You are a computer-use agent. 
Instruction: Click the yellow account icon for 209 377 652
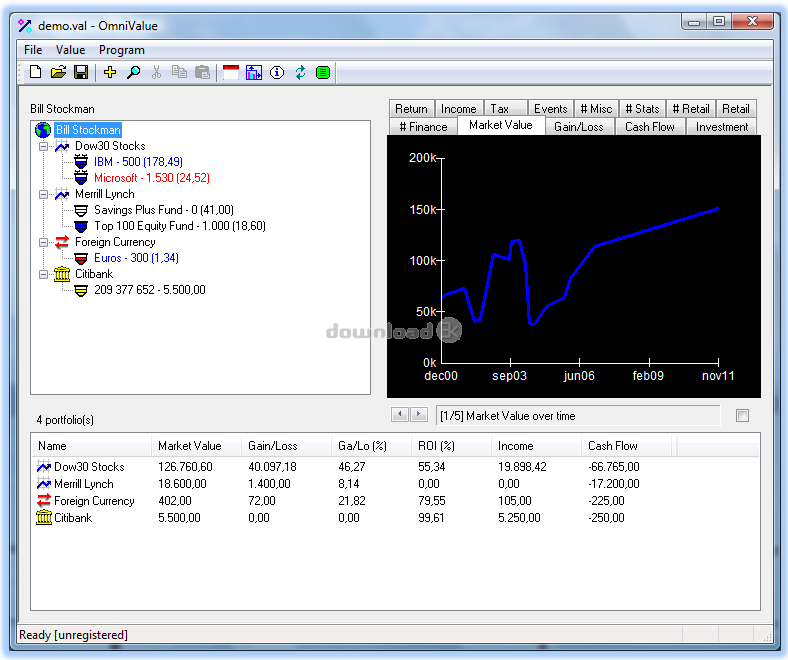click(x=81, y=290)
